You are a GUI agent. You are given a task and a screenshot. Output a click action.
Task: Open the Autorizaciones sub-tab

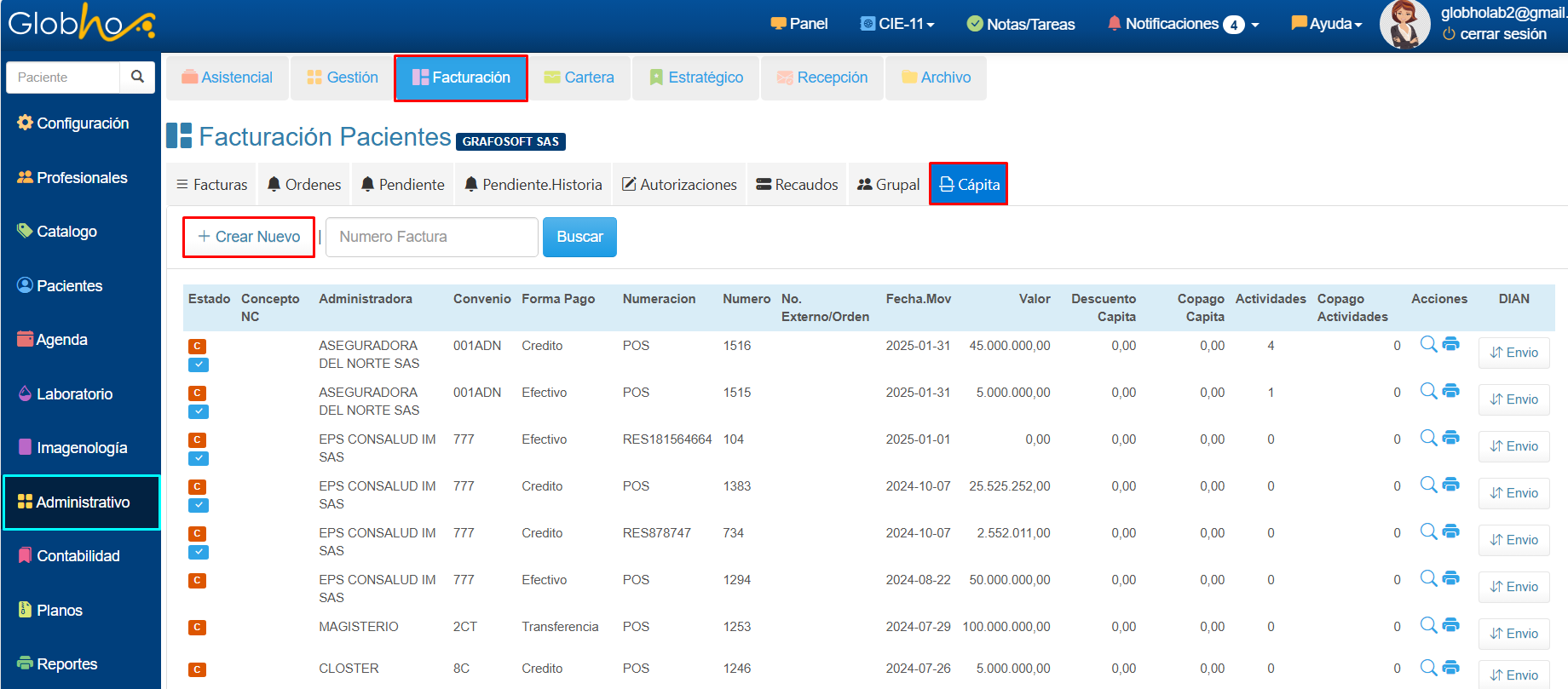(x=679, y=185)
